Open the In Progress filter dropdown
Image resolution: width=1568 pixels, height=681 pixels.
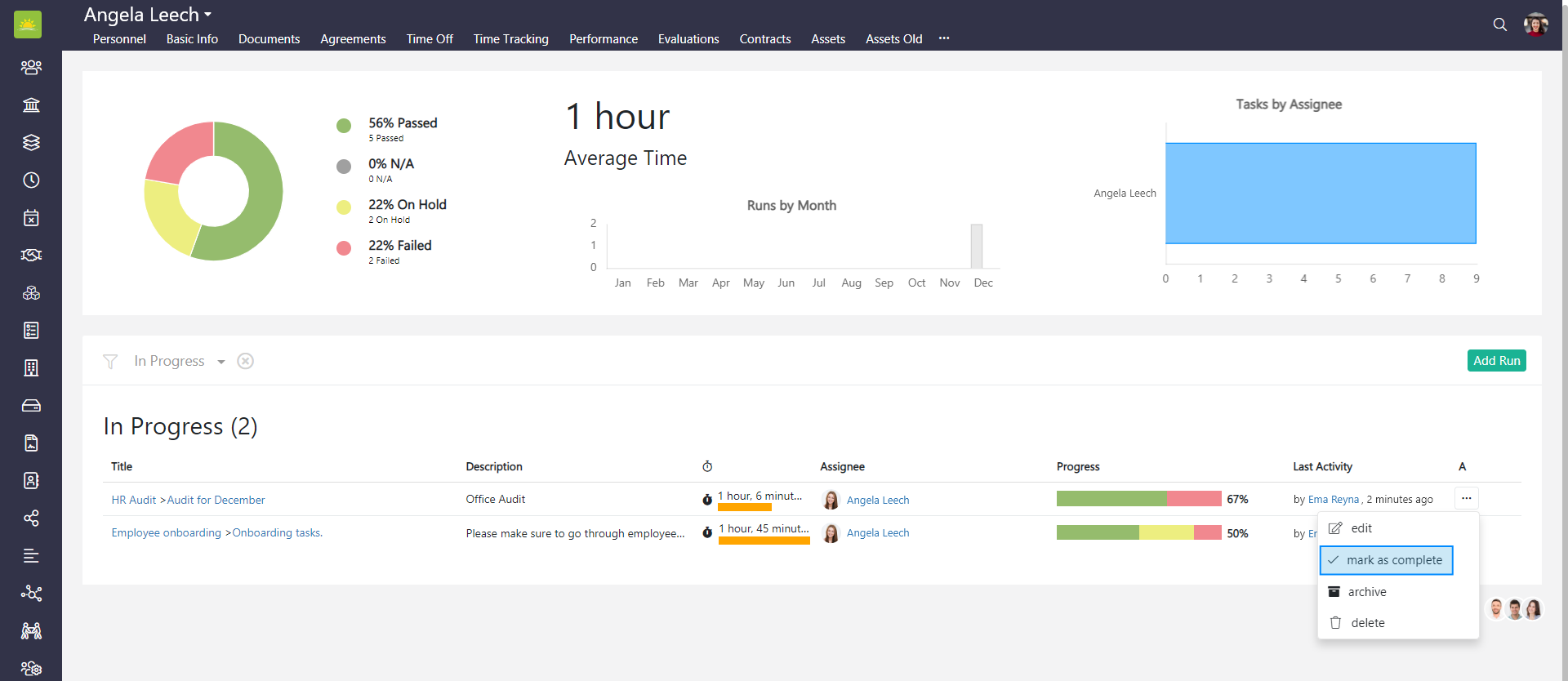point(220,362)
